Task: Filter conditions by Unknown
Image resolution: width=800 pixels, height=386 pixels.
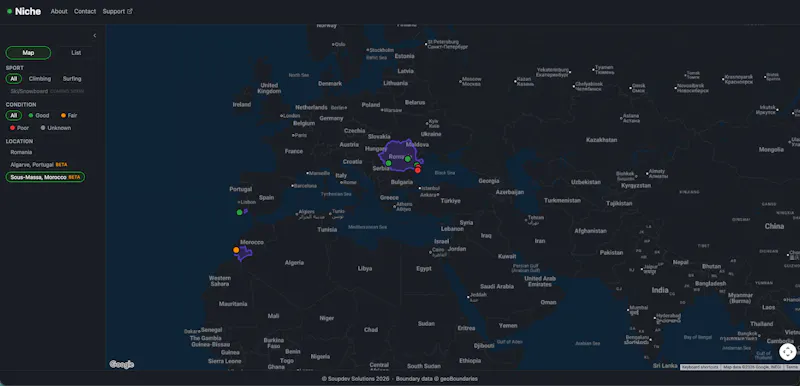Action: [56, 128]
